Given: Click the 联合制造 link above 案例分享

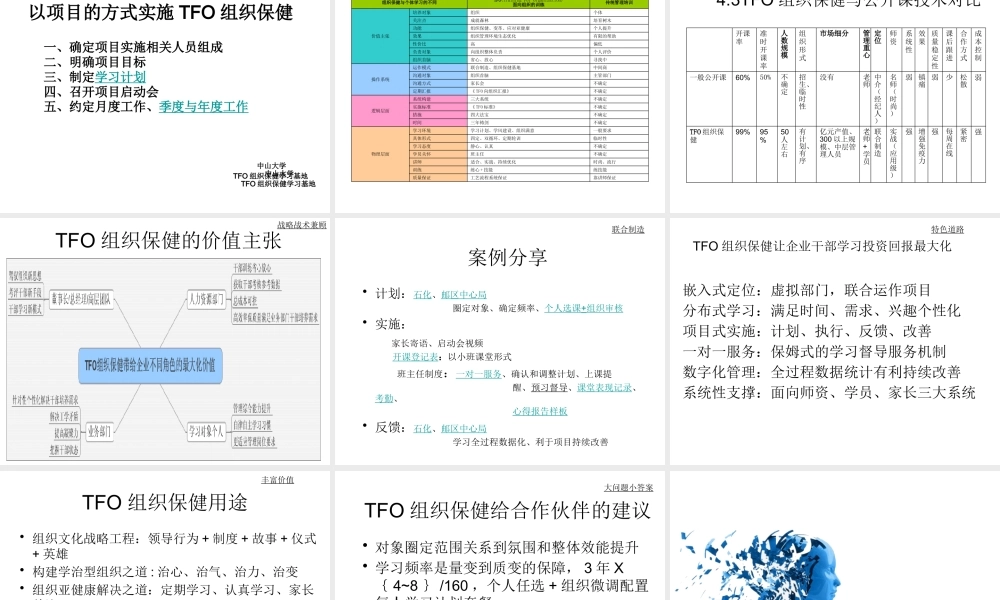Looking at the screenshot, I should click(628, 230).
